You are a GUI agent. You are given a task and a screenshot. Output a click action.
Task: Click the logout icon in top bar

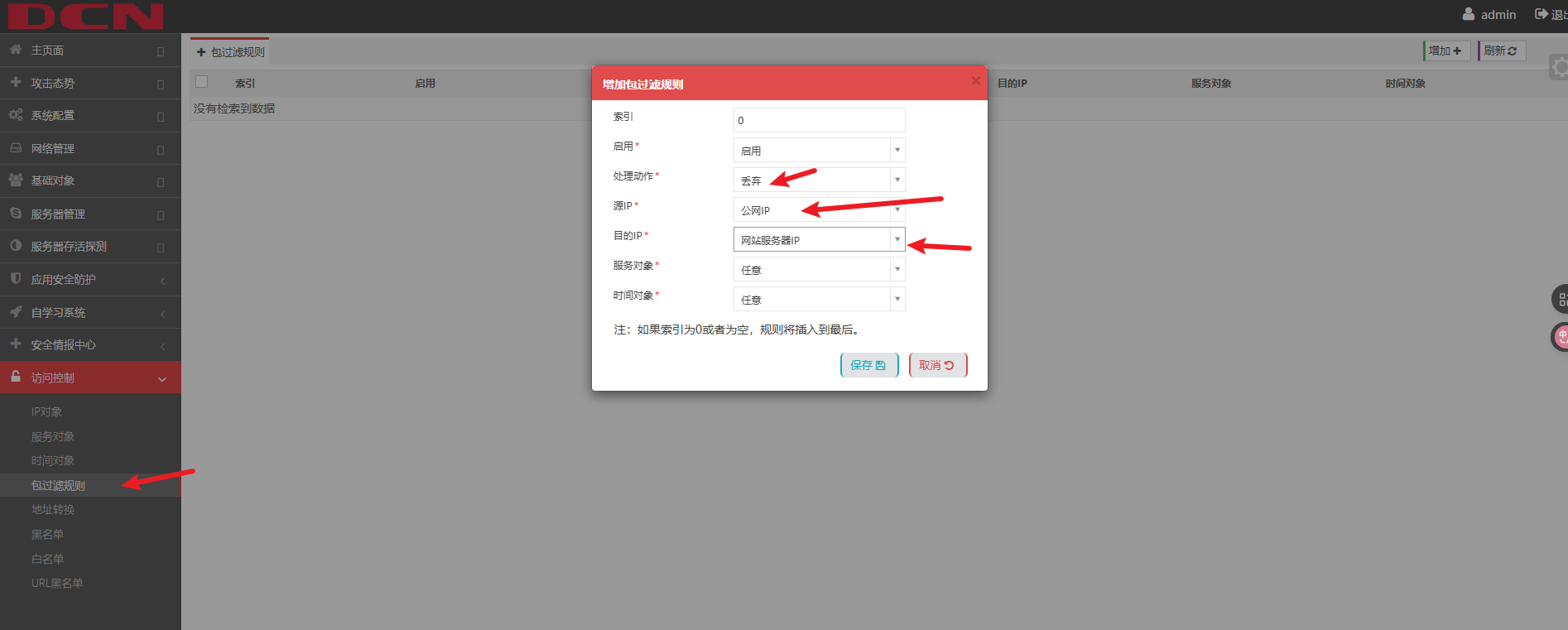[x=1542, y=14]
